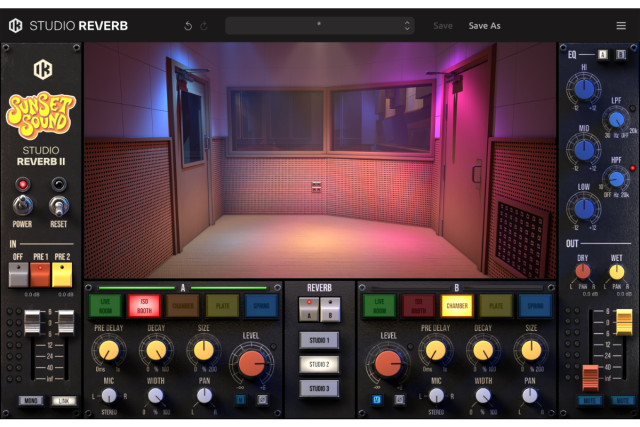This screenshot has height=427, width=640.
Task: Select the PRE 2 input button
Action: pos(62,274)
